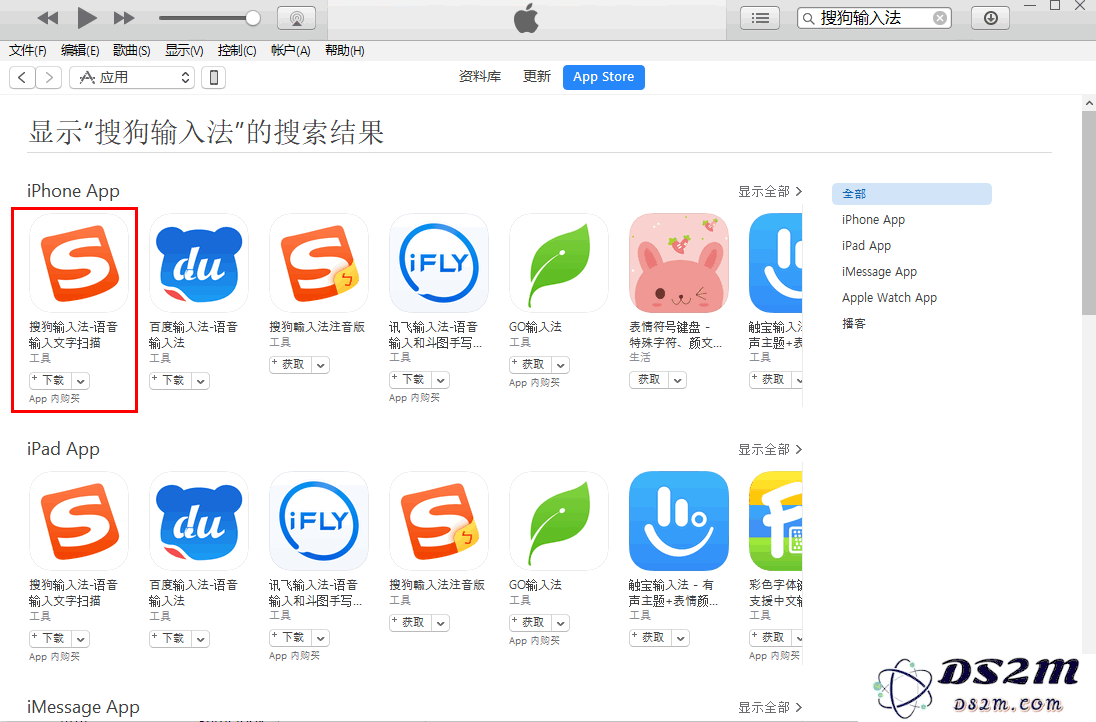Image resolution: width=1096 pixels, height=722 pixels.
Task: Open 触宝输入法 smiley icon in iPad row
Action: tap(679, 521)
